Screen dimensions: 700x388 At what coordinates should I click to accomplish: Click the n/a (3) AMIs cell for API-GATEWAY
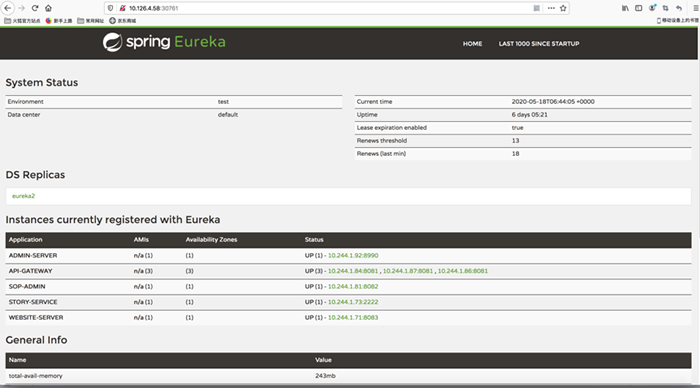[143, 271]
